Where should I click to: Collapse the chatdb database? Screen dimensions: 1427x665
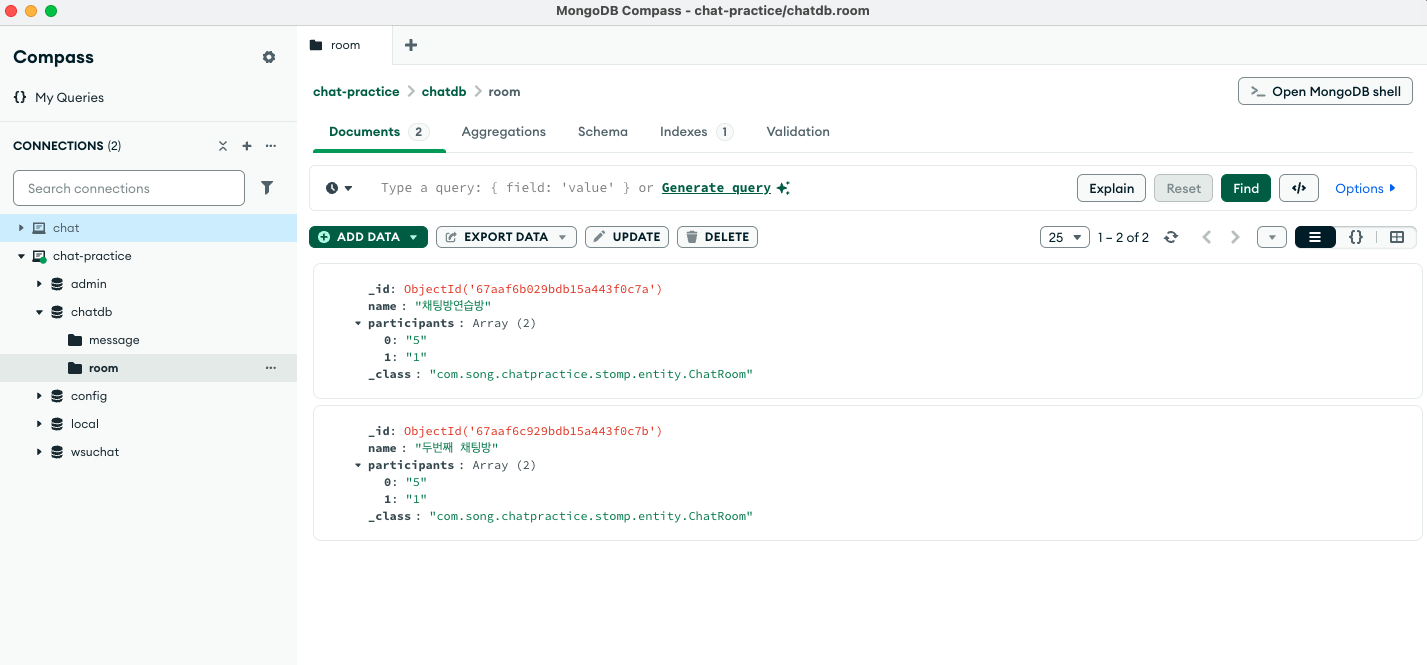(x=39, y=312)
